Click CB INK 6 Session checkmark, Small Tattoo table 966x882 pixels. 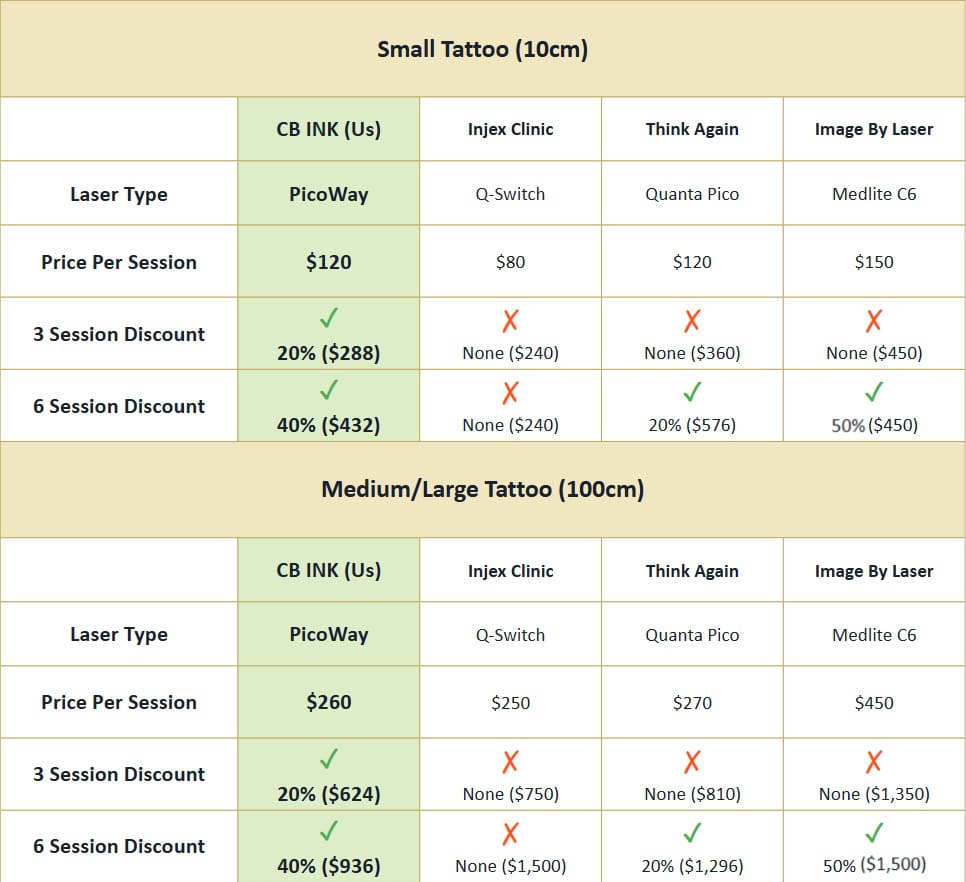[x=329, y=390]
